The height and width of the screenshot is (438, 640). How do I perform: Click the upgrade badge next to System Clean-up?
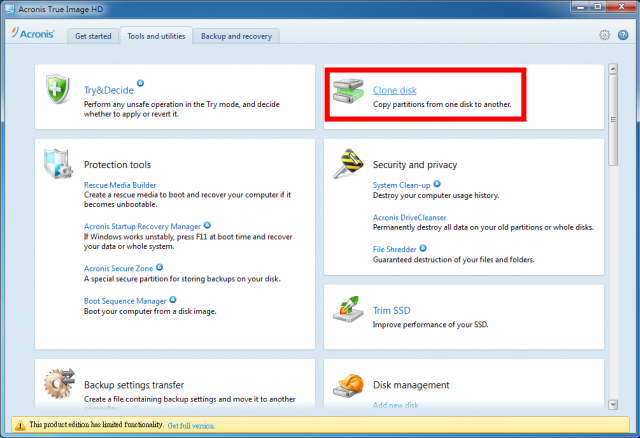click(437, 184)
